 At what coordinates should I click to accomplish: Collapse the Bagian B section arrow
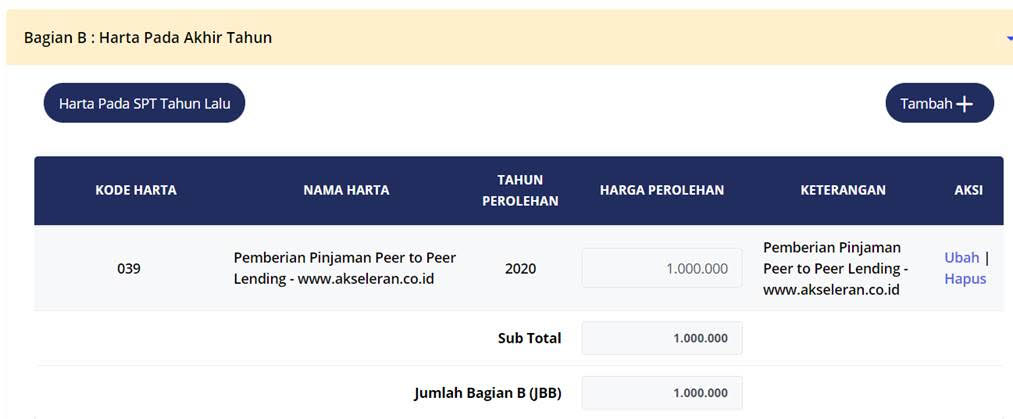click(1008, 38)
